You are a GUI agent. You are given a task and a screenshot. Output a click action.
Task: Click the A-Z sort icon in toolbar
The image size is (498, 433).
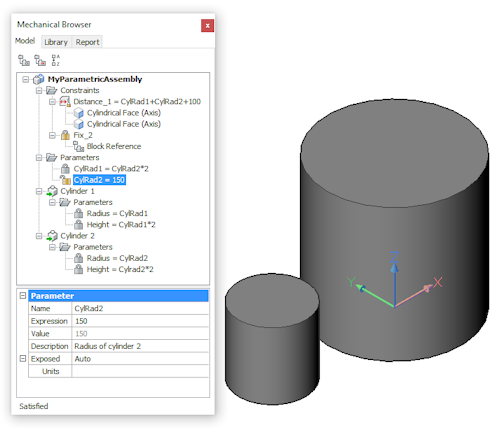click(56, 60)
